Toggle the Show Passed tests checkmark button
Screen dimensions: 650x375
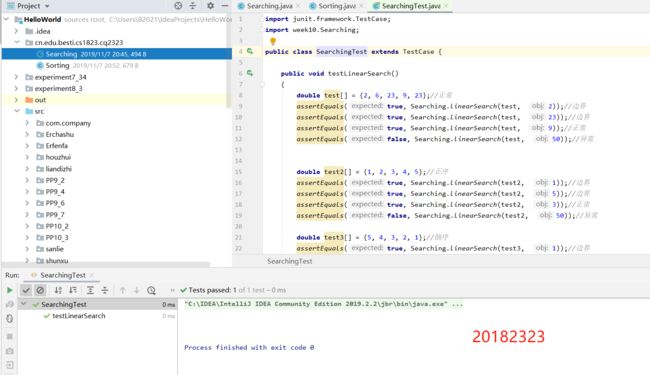point(26,290)
